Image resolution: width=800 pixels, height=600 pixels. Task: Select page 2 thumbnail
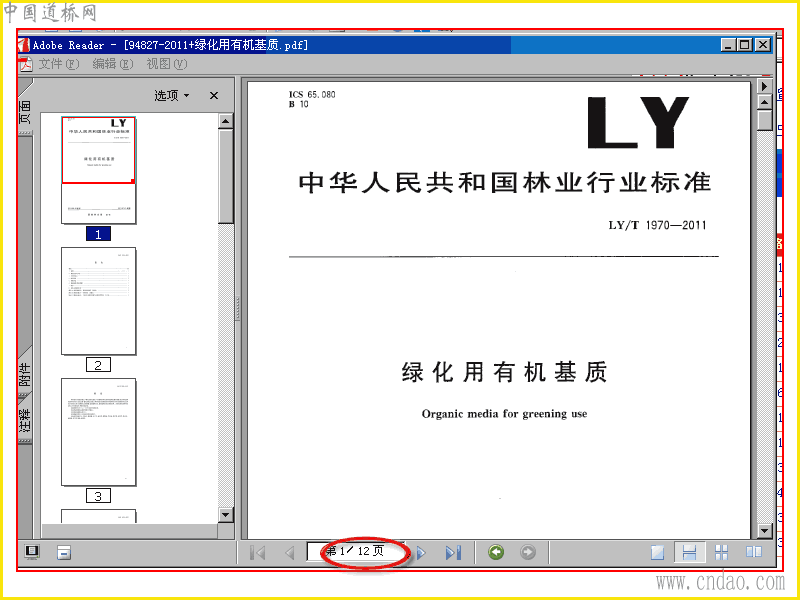click(x=98, y=301)
